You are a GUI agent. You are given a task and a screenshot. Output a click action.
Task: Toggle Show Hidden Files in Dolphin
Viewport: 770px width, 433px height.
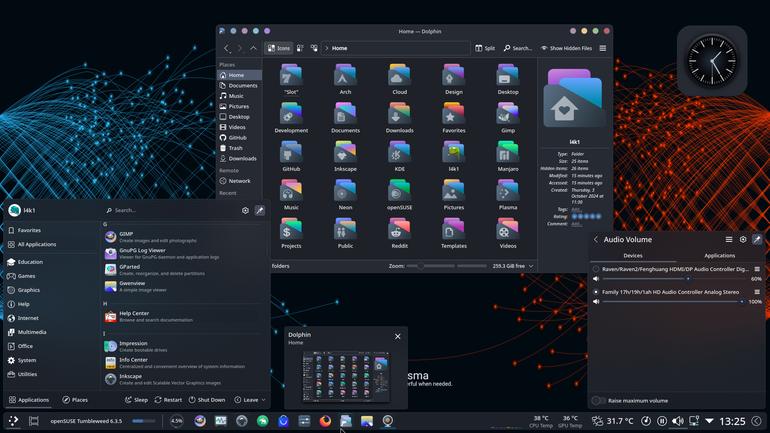pyautogui.click(x=566, y=48)
